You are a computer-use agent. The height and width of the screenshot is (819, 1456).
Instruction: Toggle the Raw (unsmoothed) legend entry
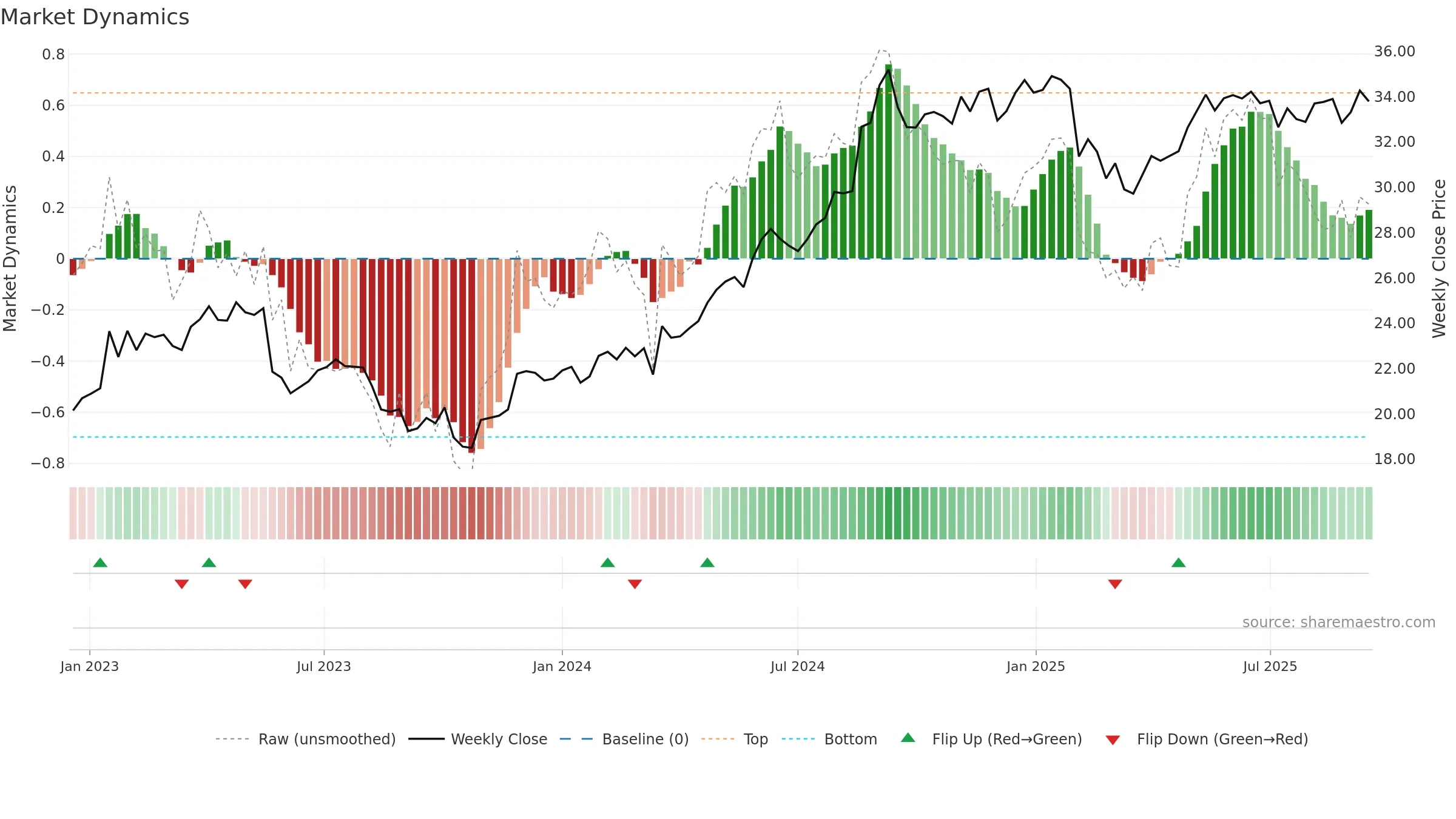tap(306, 739)
